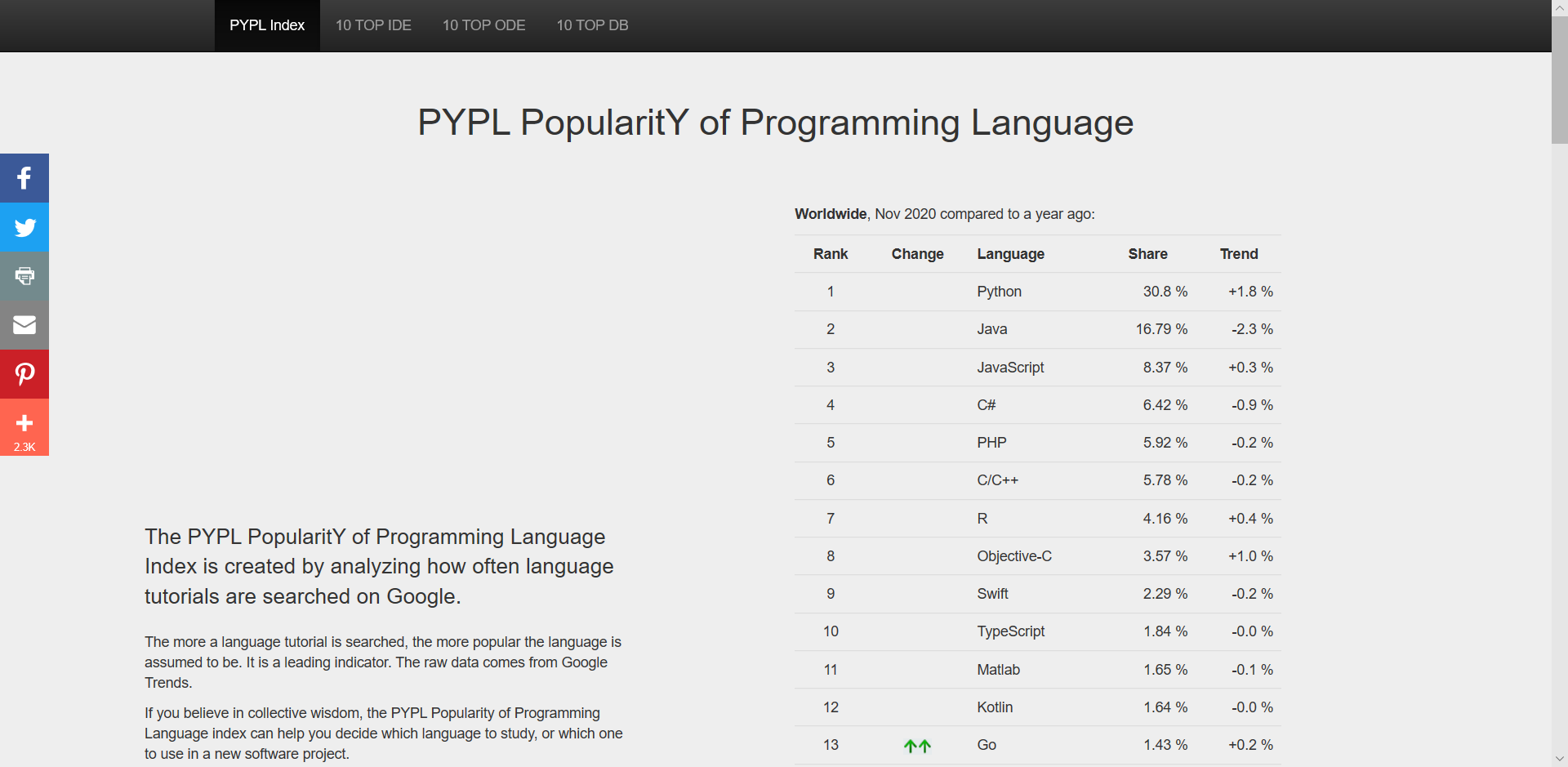Click rank number 10 cell
The width and height of the screenshot is (1568, 767).
tap(831, 631)
